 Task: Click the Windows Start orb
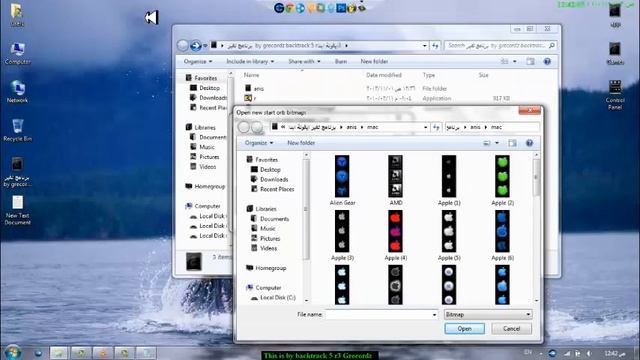tap(13, 352)
